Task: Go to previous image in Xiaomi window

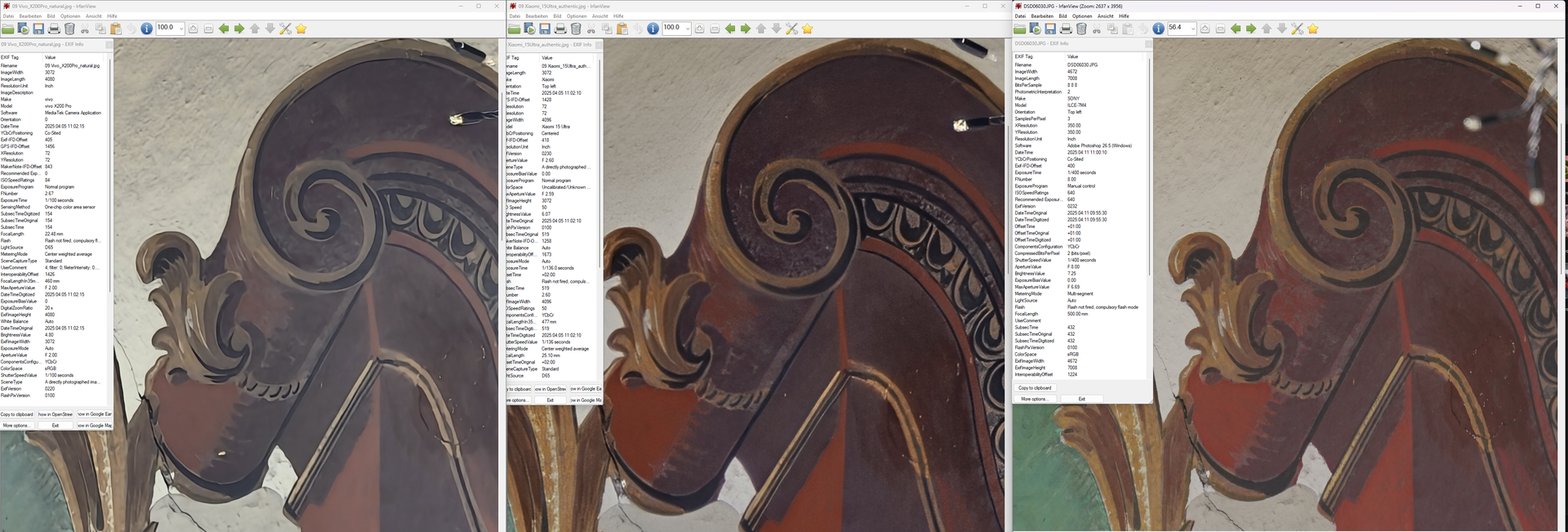Action: pos(730,29)
